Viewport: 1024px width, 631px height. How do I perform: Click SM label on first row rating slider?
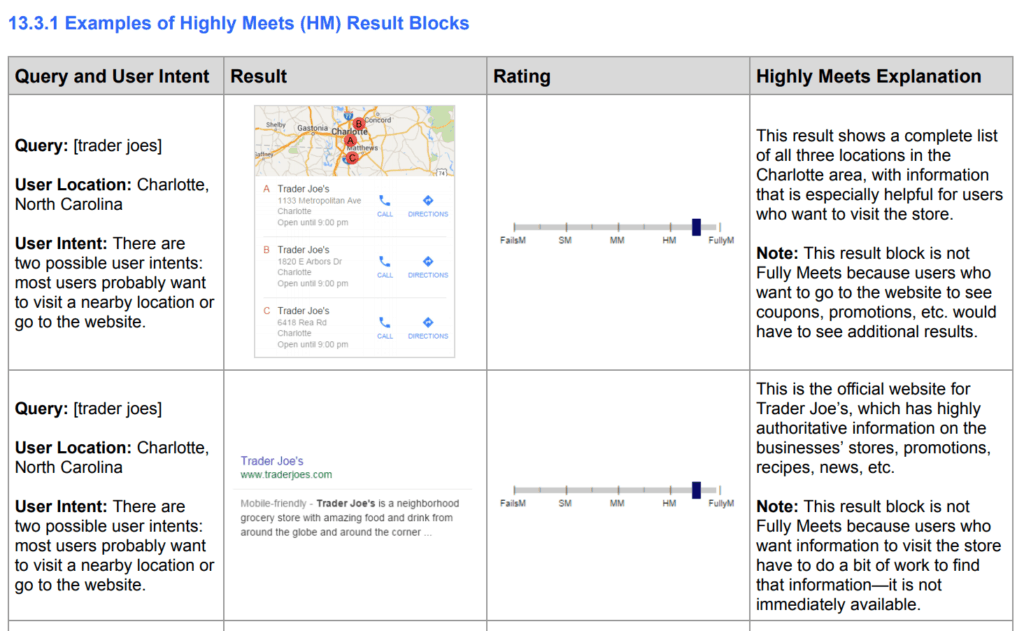565,240
